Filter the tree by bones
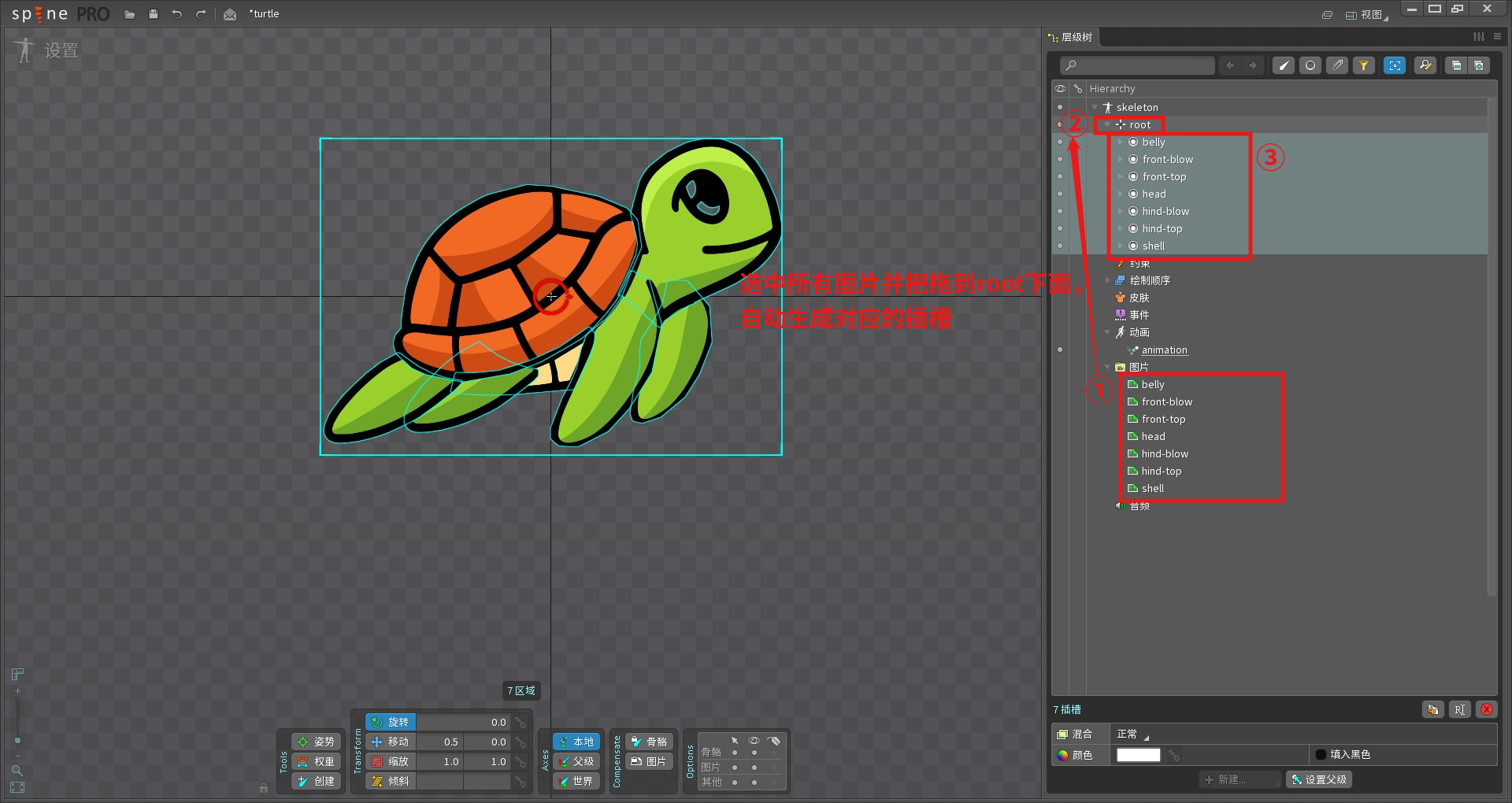 [1284, 65]
